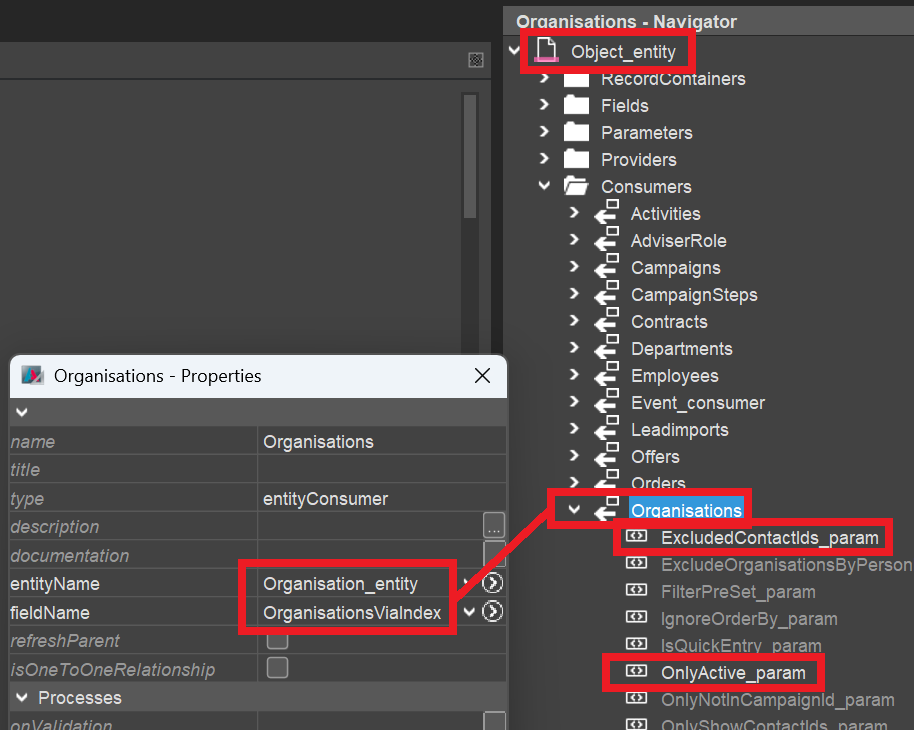The width and height of the screenshot is (914, 730).
Task: Click the ExcludedContactIds_param parameter icon
Action: click(636, 537)
